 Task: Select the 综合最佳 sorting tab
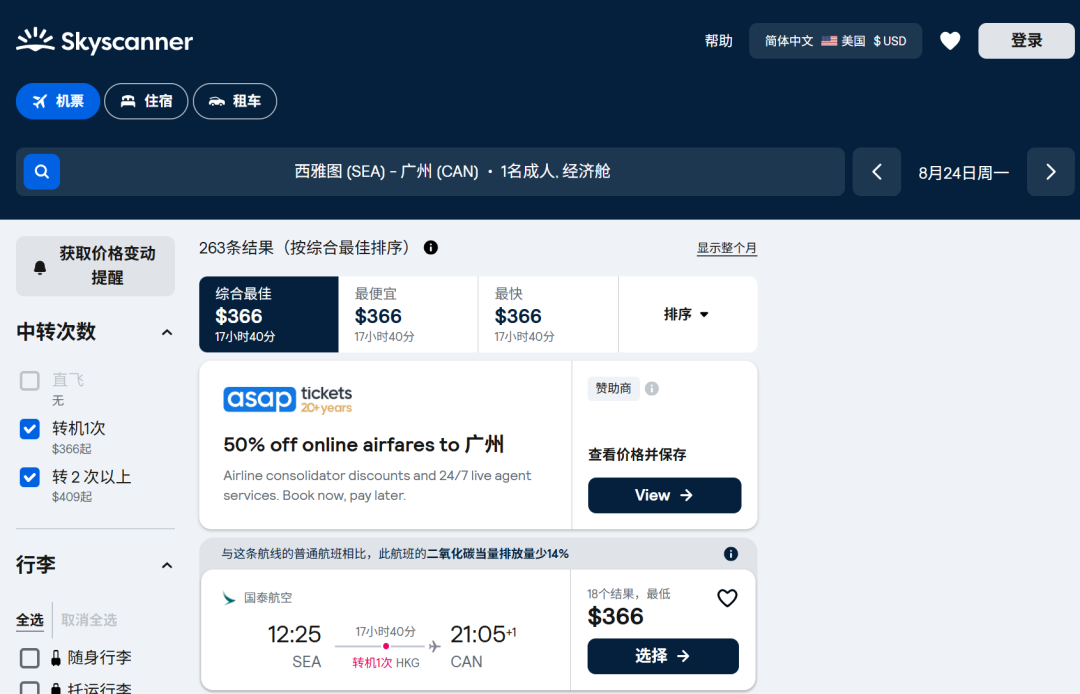(x=269, y=314)
